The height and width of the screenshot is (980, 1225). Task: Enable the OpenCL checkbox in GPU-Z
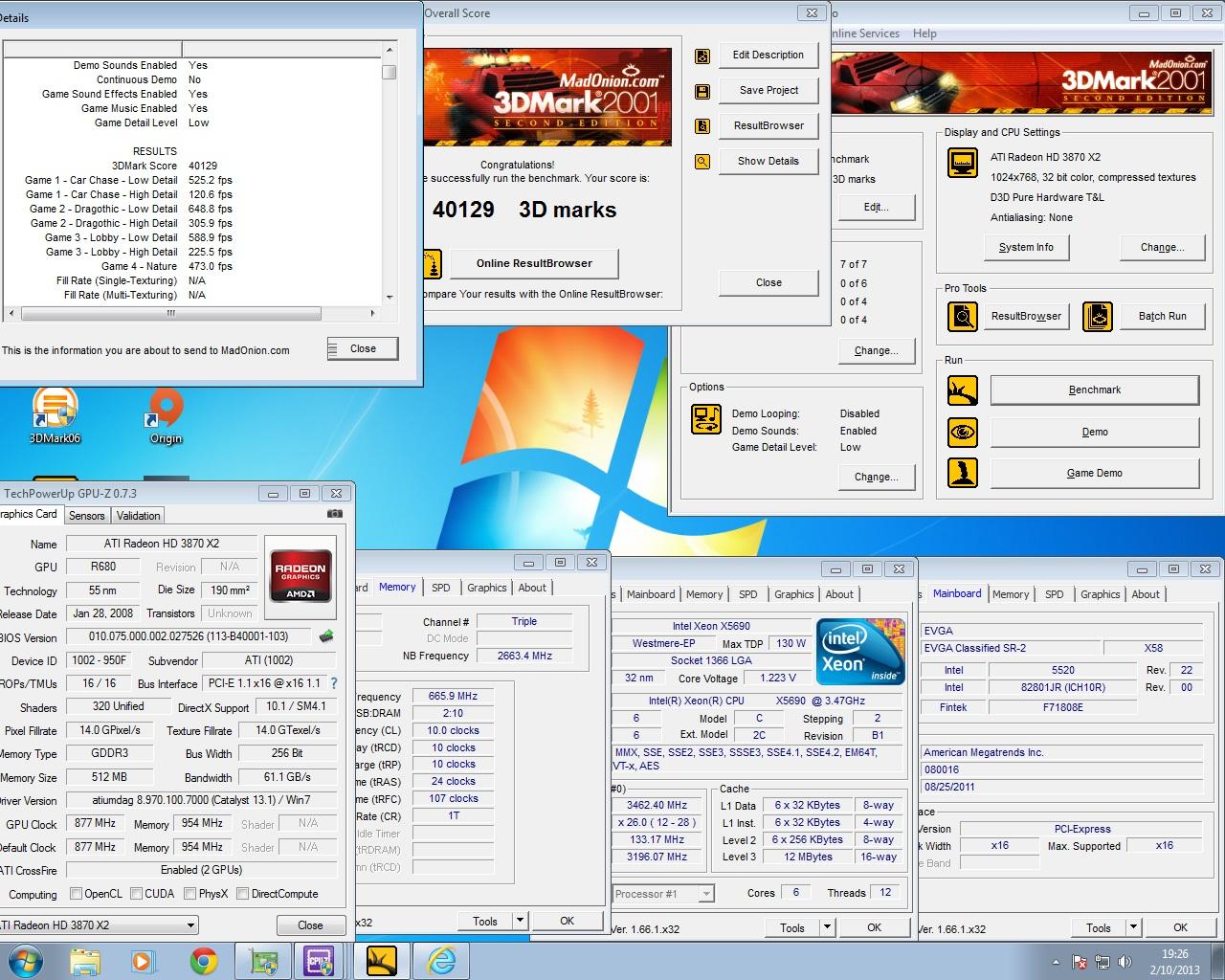(x=77, y=894)
